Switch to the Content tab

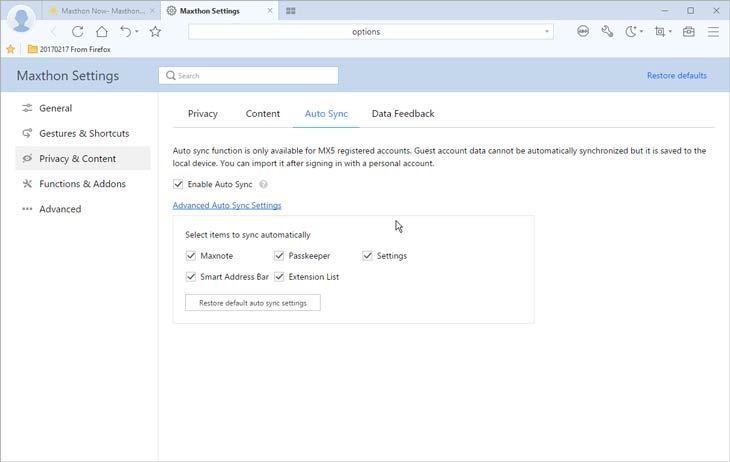pyautogui.click(x=263, y=114)
